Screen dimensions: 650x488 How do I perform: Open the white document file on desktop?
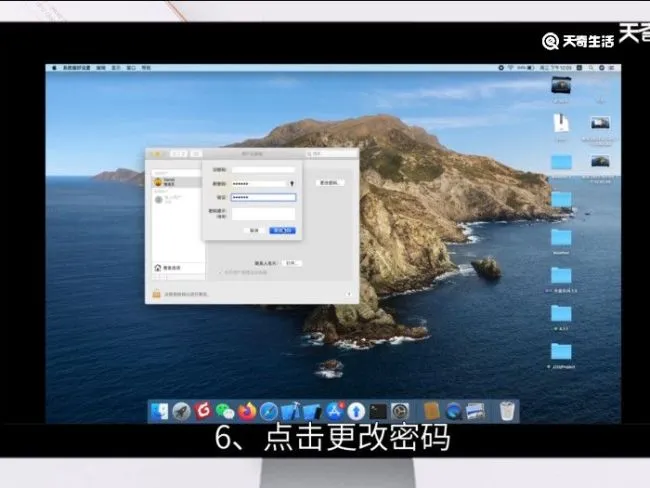click(561, 123)
